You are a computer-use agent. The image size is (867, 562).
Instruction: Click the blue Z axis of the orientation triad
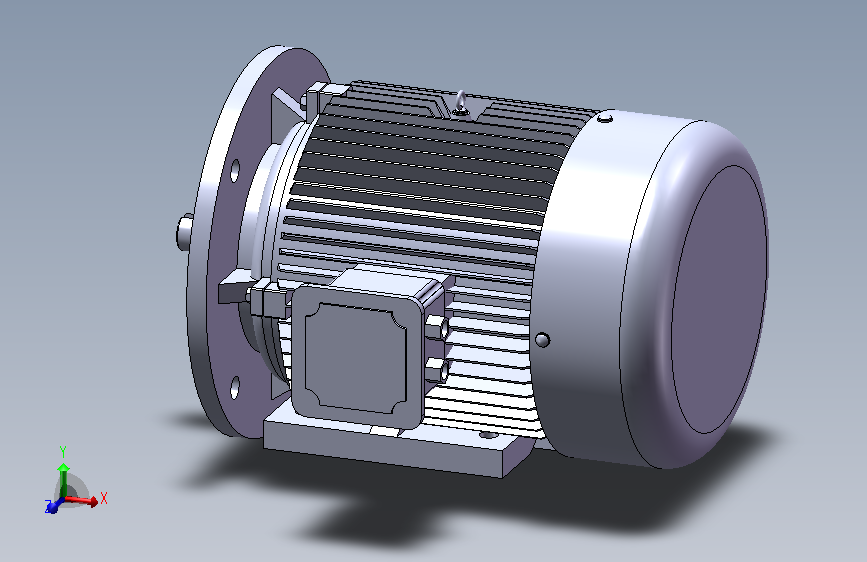53,506
